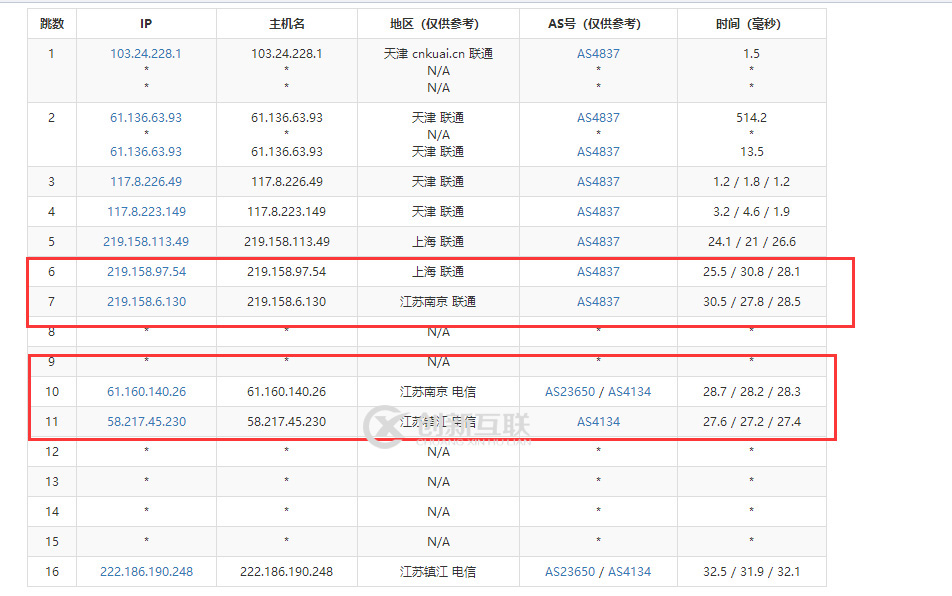Select hostname cell 61.160.140.26
The height and width of the screenshot is (596, 952).
click(287, 391)
